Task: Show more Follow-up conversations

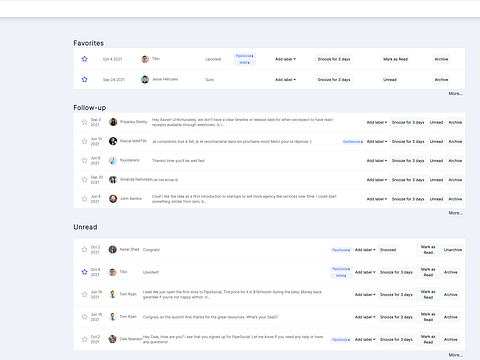Action: (455, 213)
